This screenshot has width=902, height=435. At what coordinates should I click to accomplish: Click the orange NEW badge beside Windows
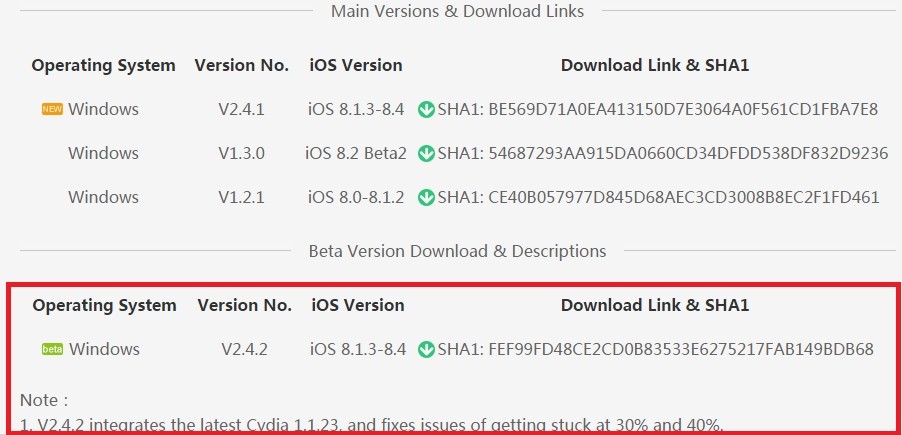(52, 109)
